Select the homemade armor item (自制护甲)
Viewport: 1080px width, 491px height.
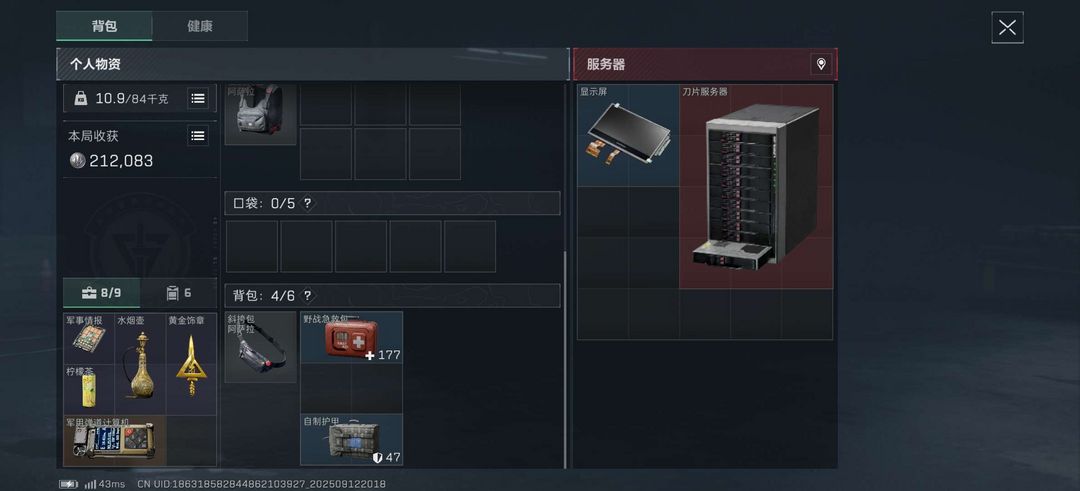point(351,439)
